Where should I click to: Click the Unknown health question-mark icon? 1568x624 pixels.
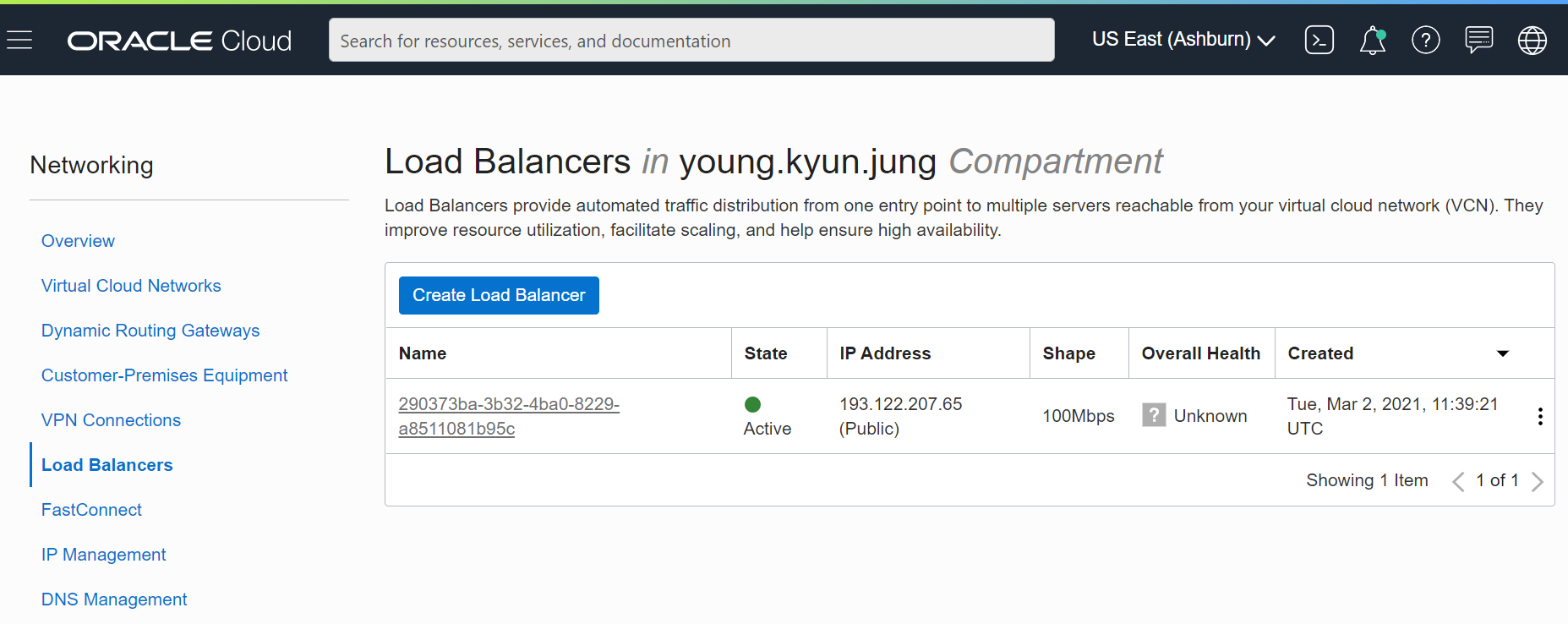point(1154,415)
